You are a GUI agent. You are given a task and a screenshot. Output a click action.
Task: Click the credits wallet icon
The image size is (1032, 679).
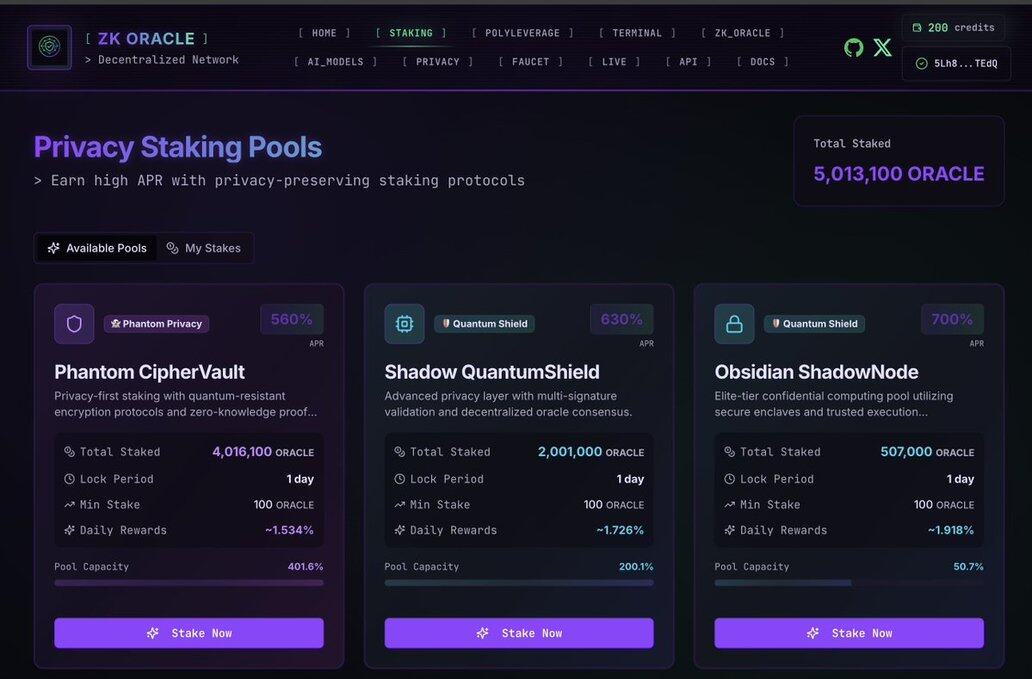click(x=917, y=28)
